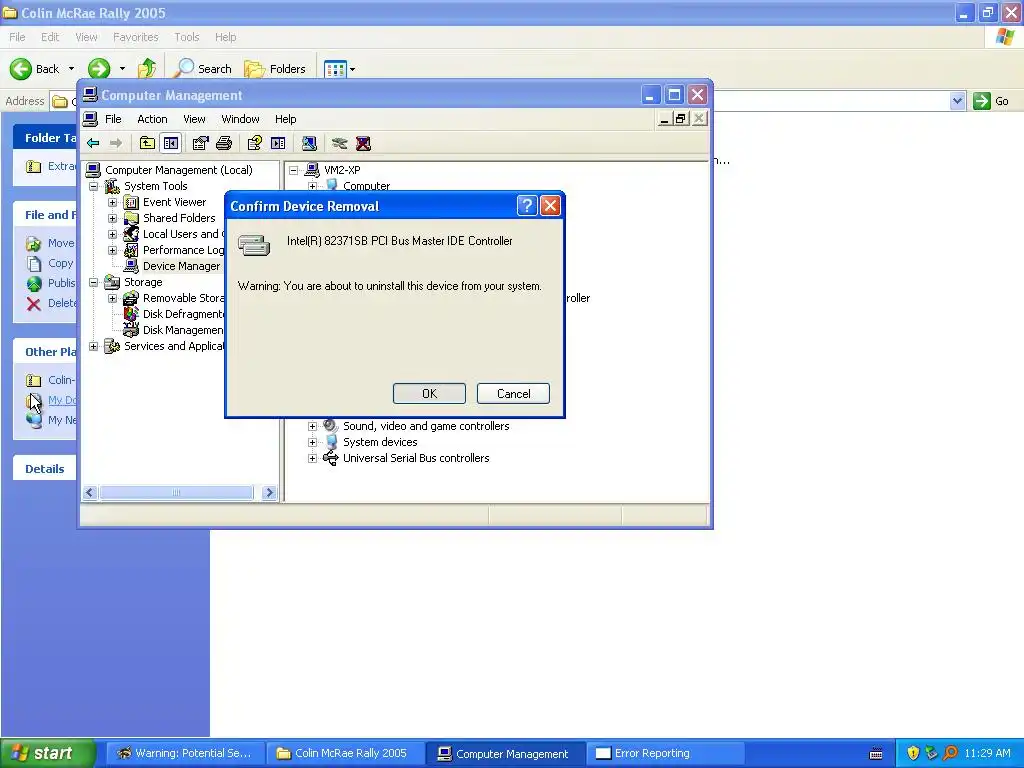Click the Uninstall device red X icon
This screenshot has width=1024, height=768.
tap(363, 144)
